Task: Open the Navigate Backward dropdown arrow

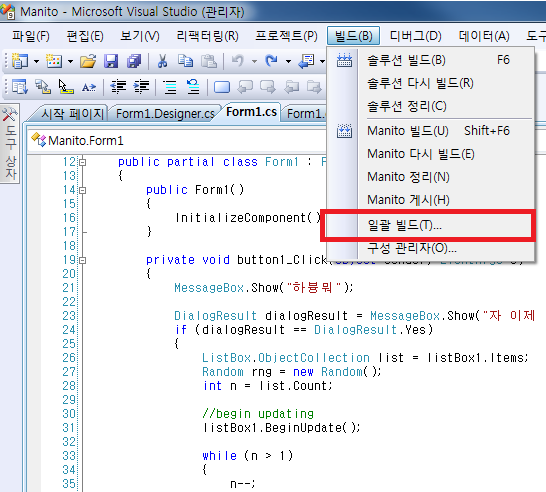Action: (x=322, y=62)
